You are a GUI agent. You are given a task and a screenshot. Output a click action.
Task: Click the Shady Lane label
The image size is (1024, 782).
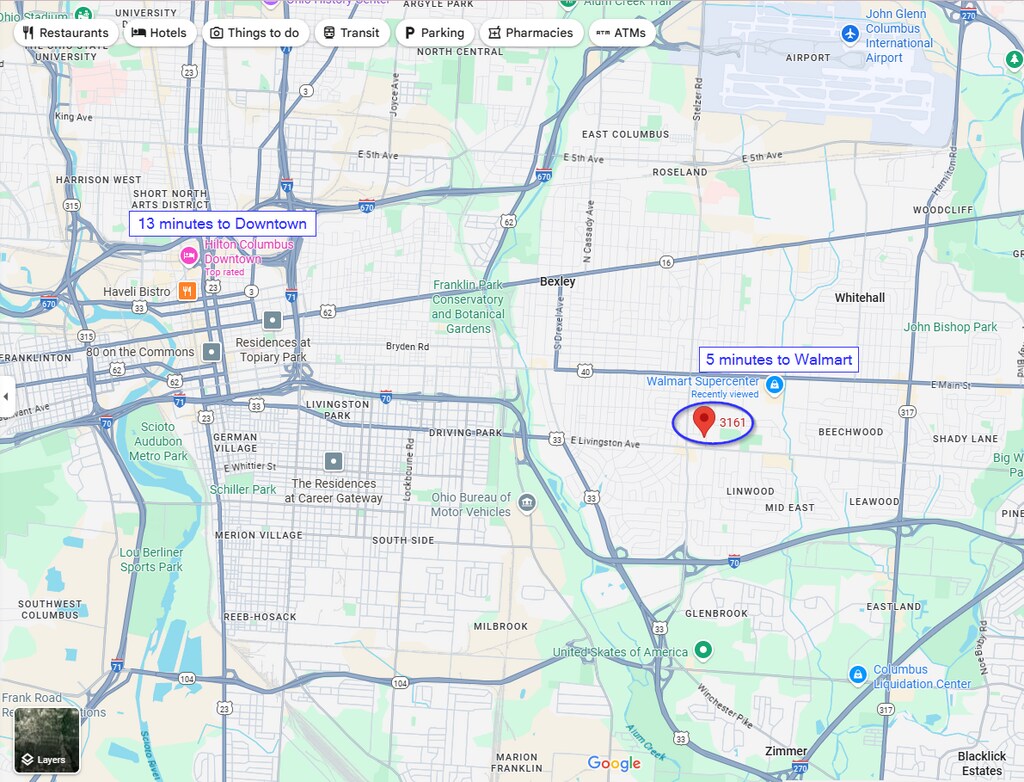tap(965, 438)
